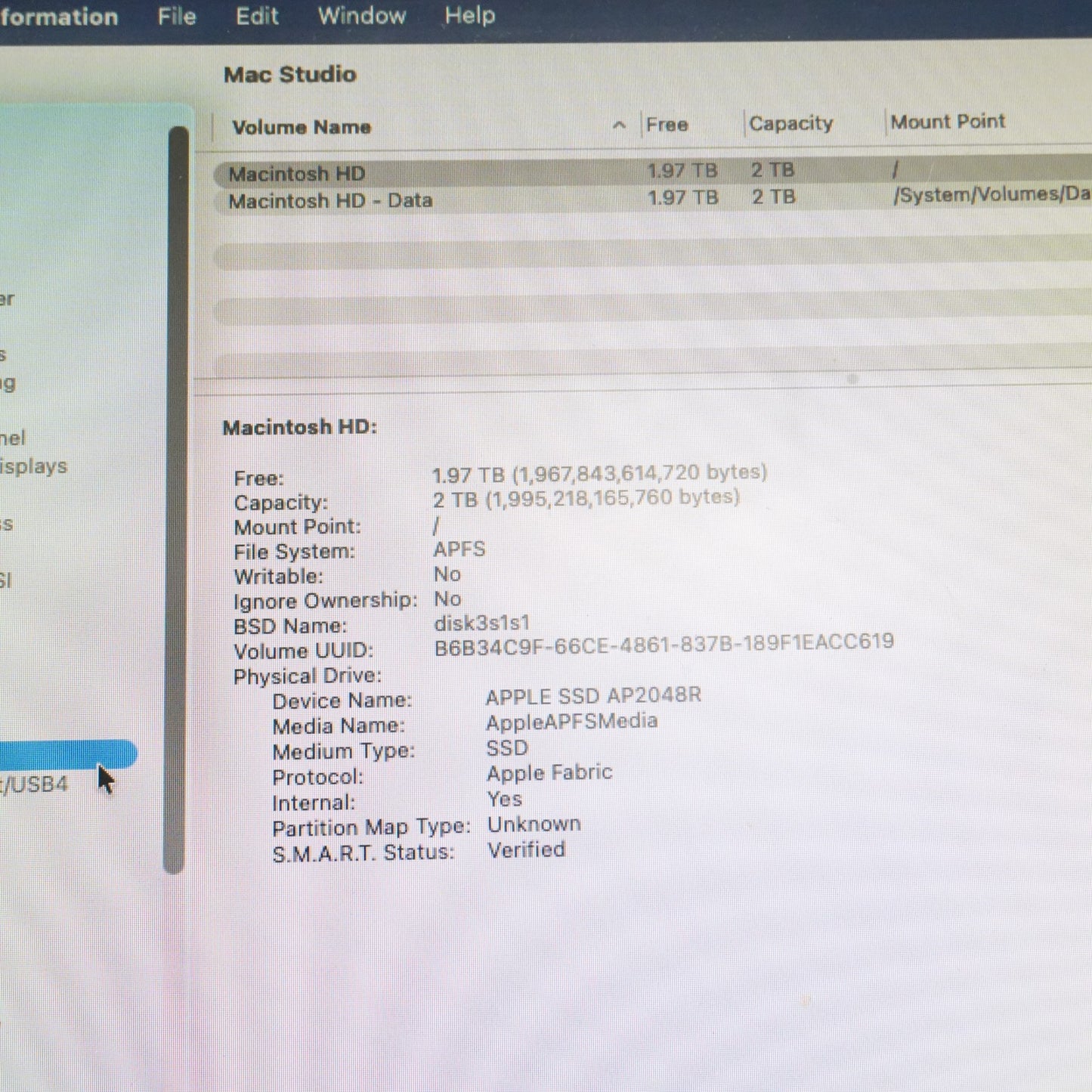Click the APFS file system value
This screenshot has width=1092, height=1092.
point(459,549)
